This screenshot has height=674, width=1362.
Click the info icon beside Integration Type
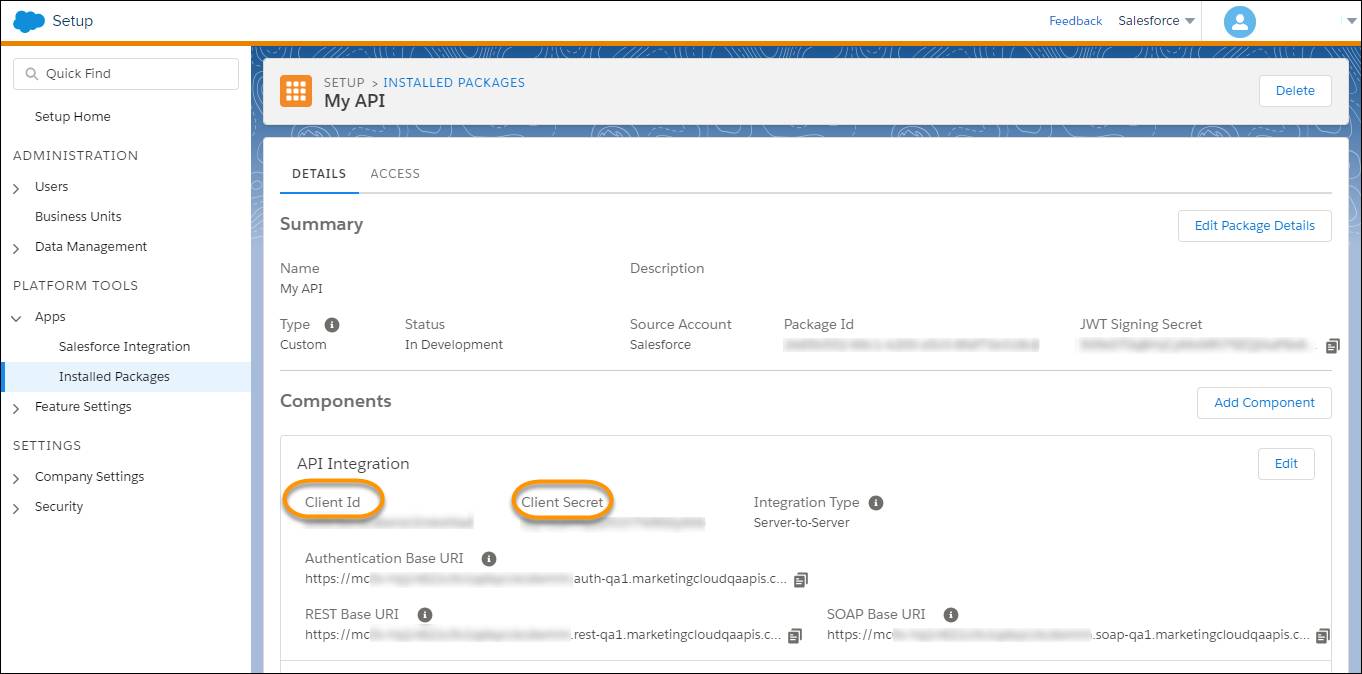(876, 503)
